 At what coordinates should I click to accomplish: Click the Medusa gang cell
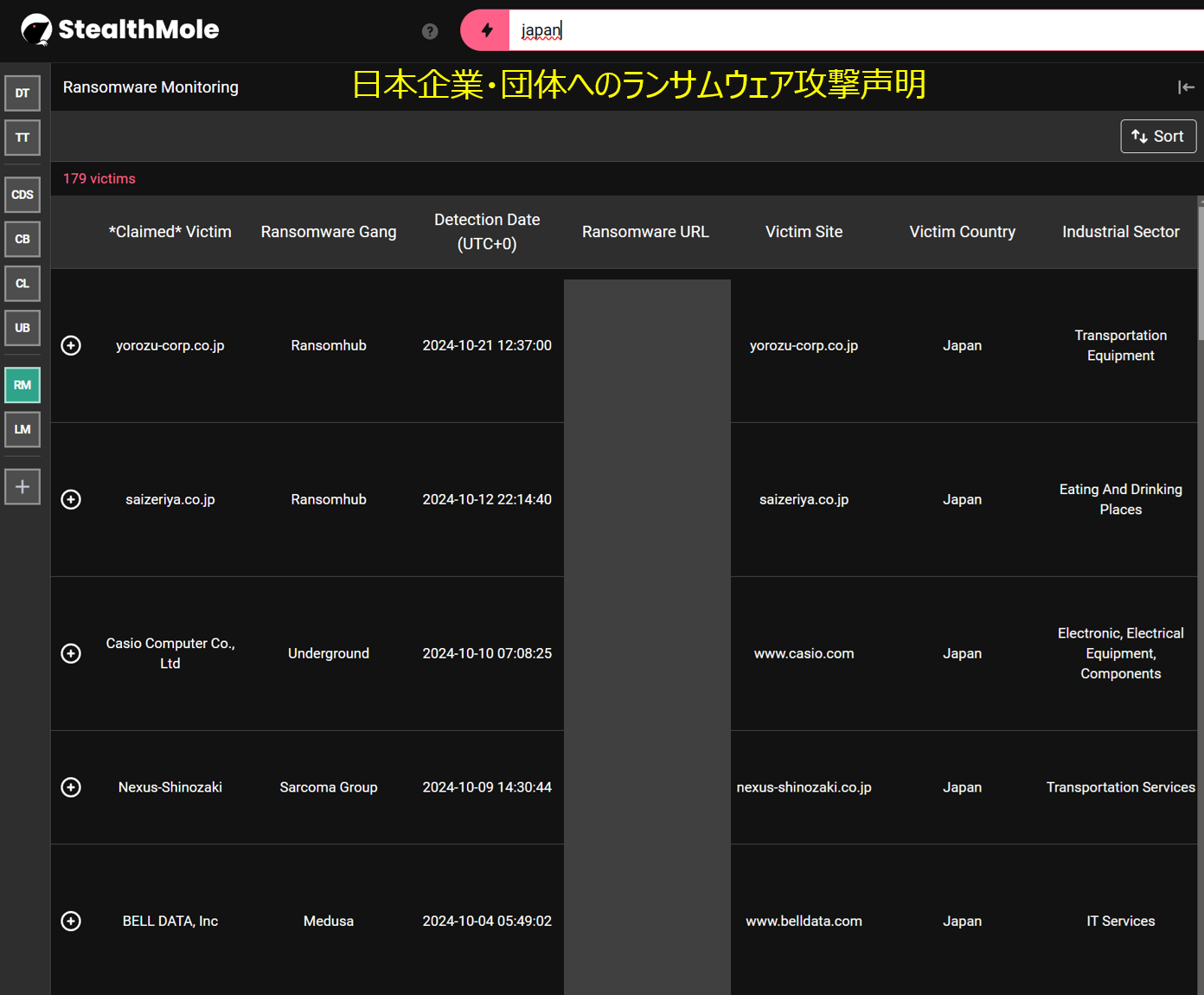329,921
